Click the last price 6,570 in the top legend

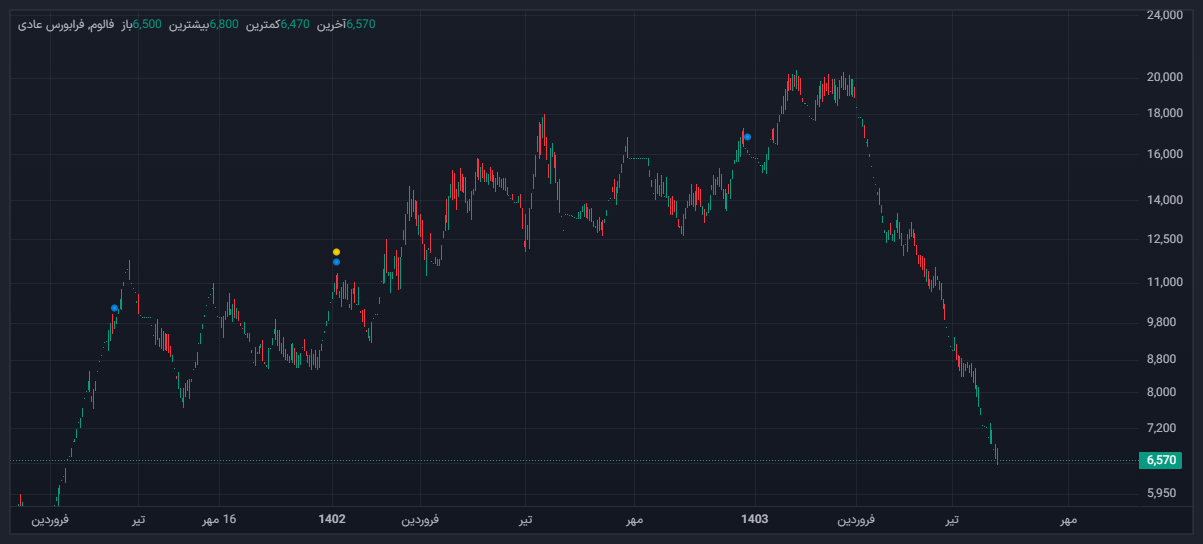(360, 24)
